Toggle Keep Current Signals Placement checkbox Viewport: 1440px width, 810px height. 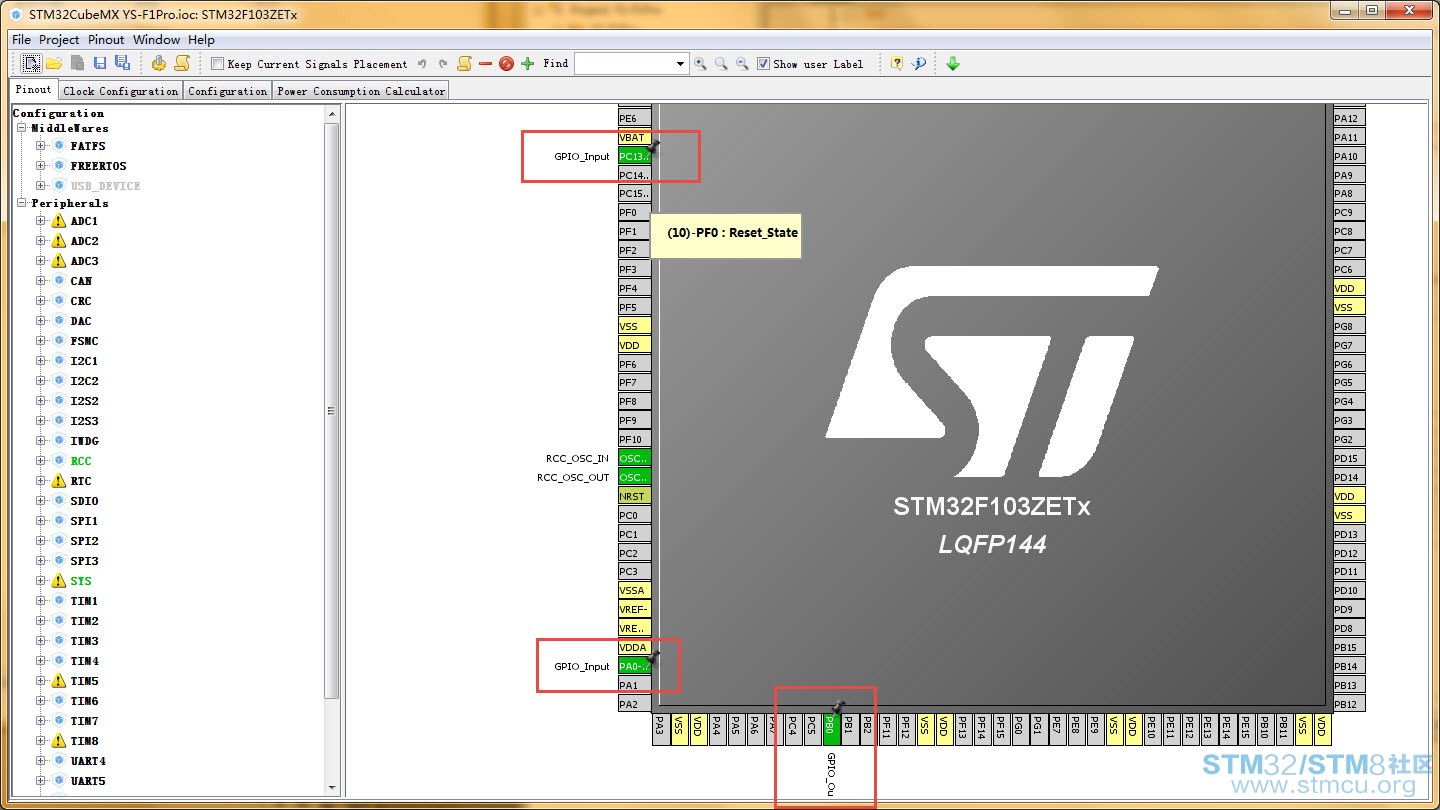coord(218,64)
